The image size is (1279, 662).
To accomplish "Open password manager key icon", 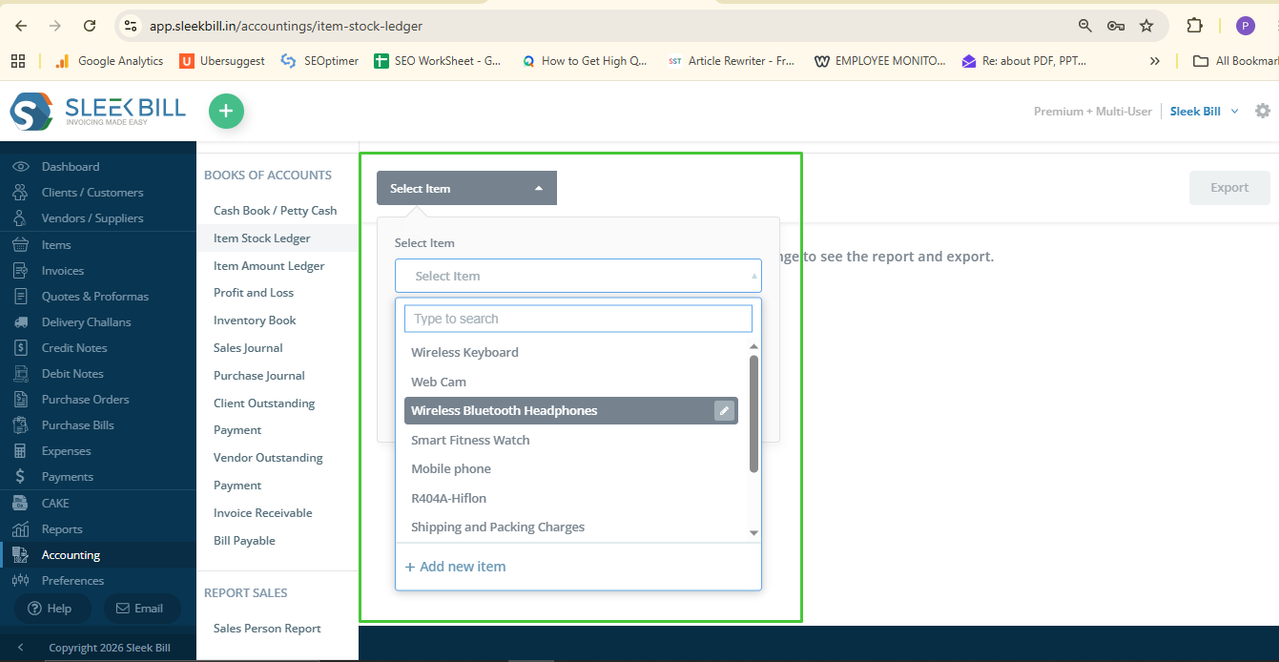I will 1116,26.
